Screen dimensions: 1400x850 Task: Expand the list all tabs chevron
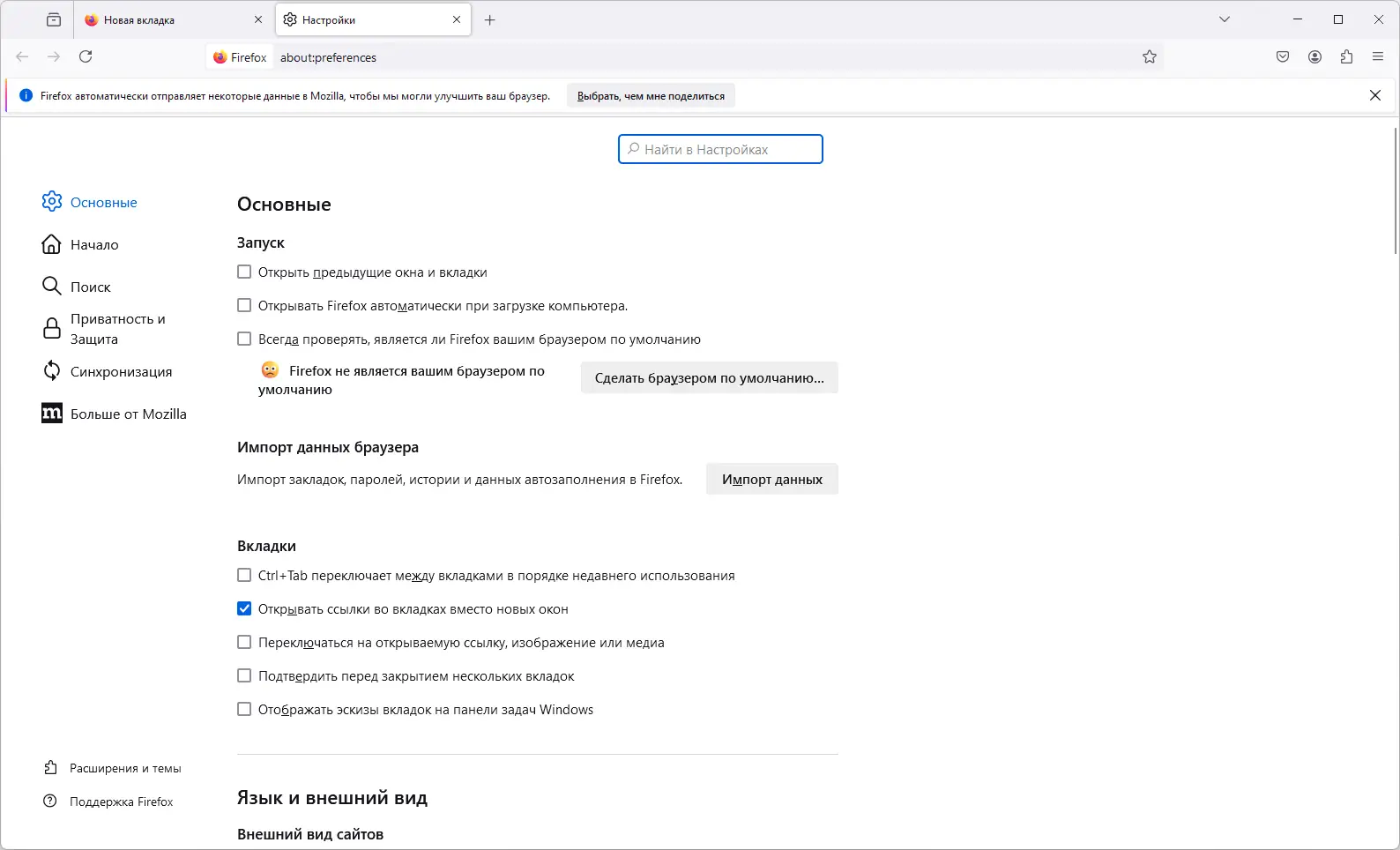(x=1225, y=19)
